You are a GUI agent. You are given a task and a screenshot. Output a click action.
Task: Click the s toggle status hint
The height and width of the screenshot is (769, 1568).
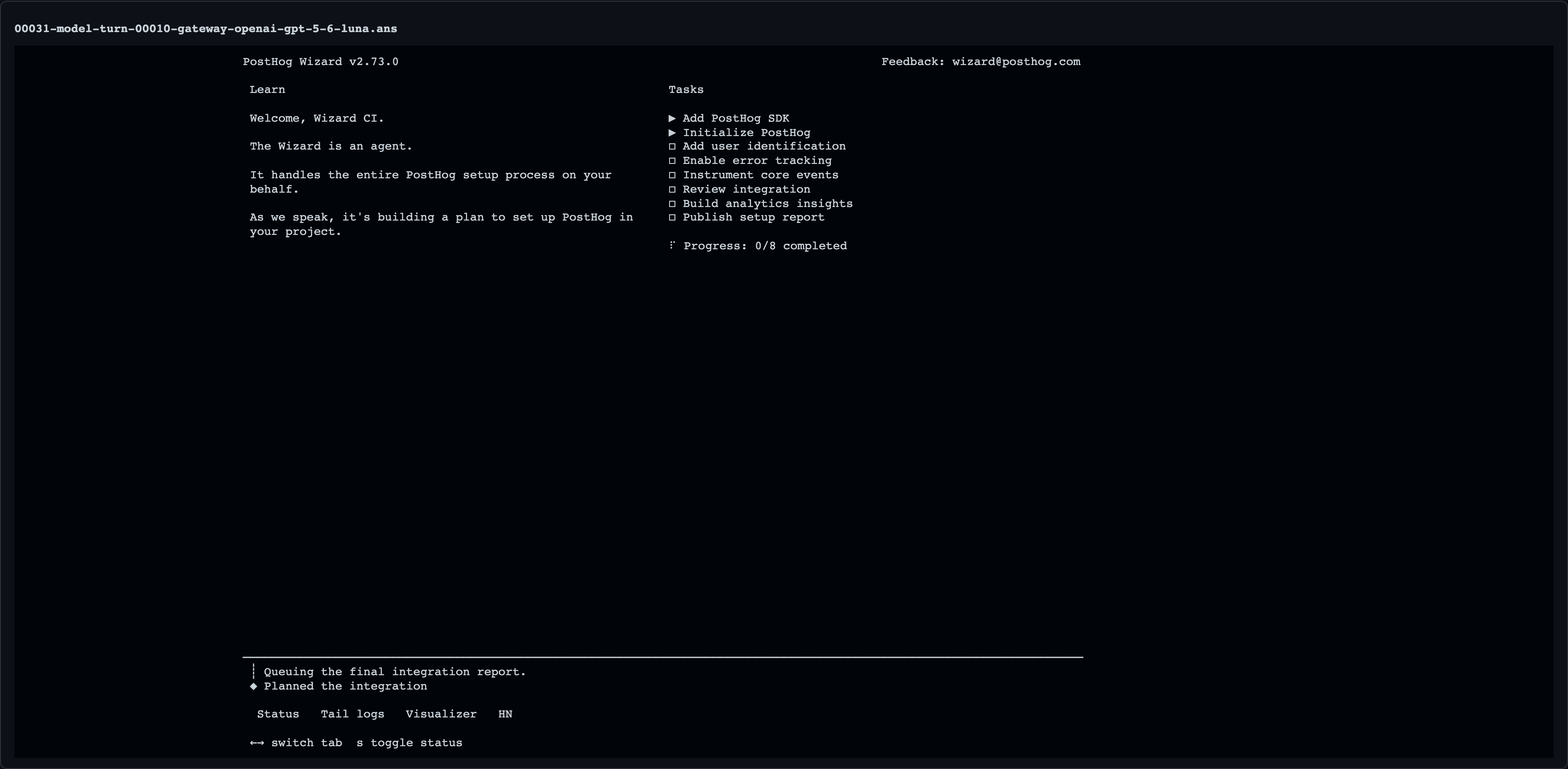pos(410,743)
